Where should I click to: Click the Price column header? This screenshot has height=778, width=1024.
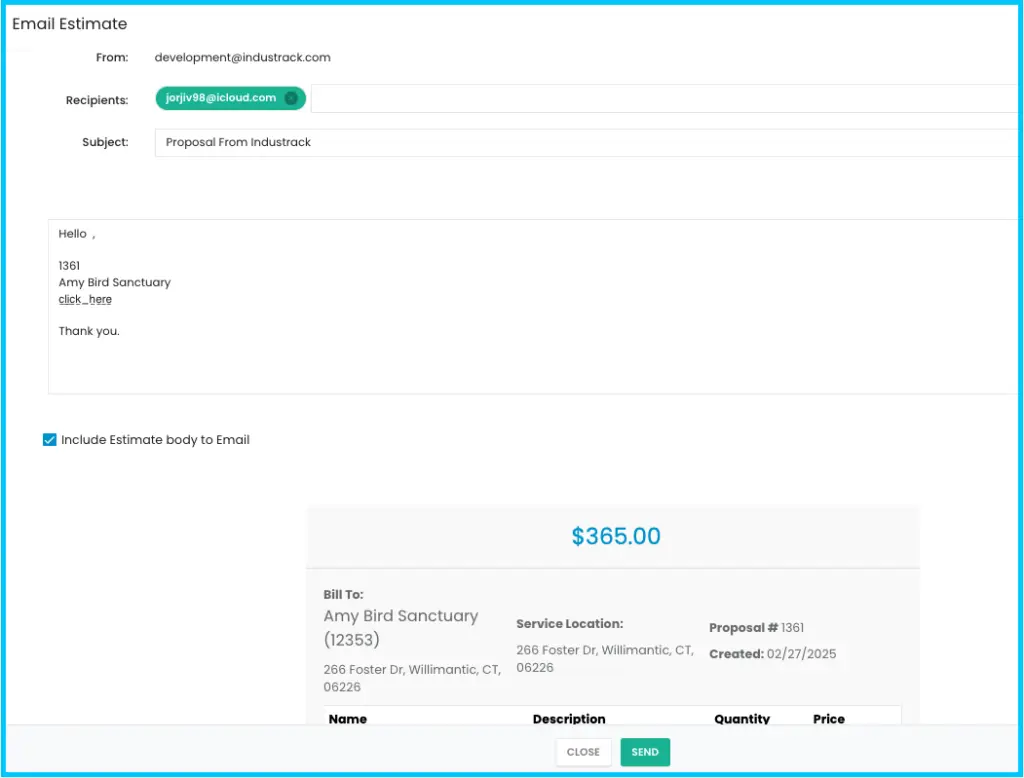click(829, 719)
